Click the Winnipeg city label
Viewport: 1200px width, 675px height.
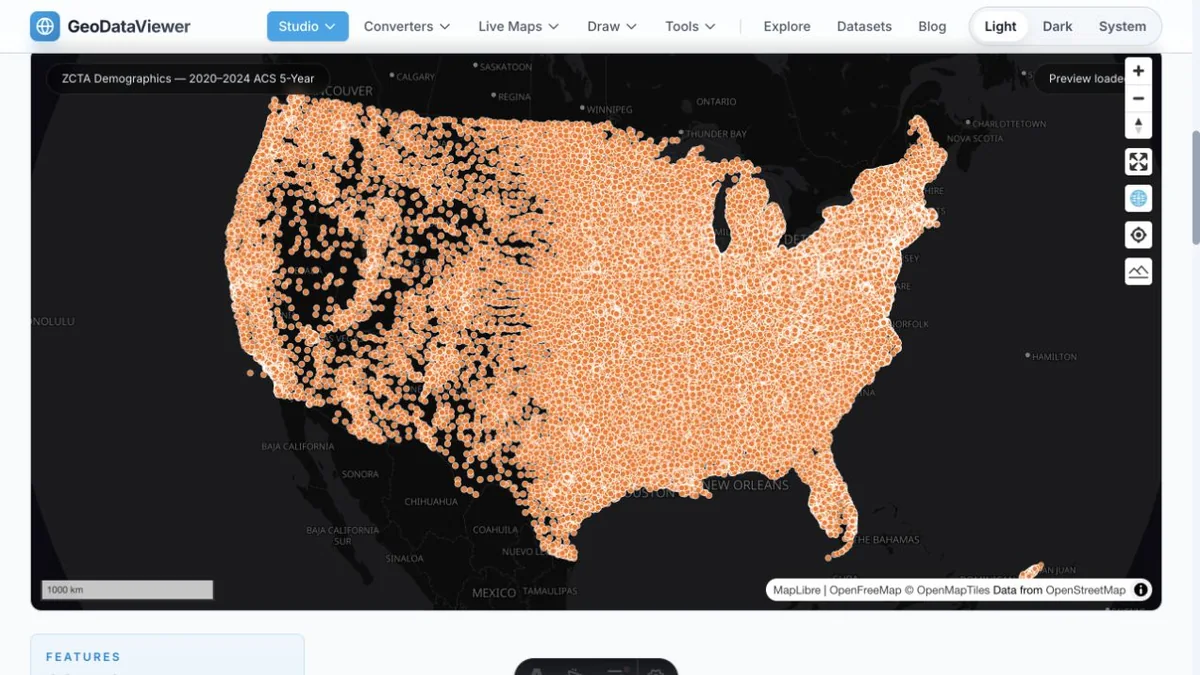610,109
